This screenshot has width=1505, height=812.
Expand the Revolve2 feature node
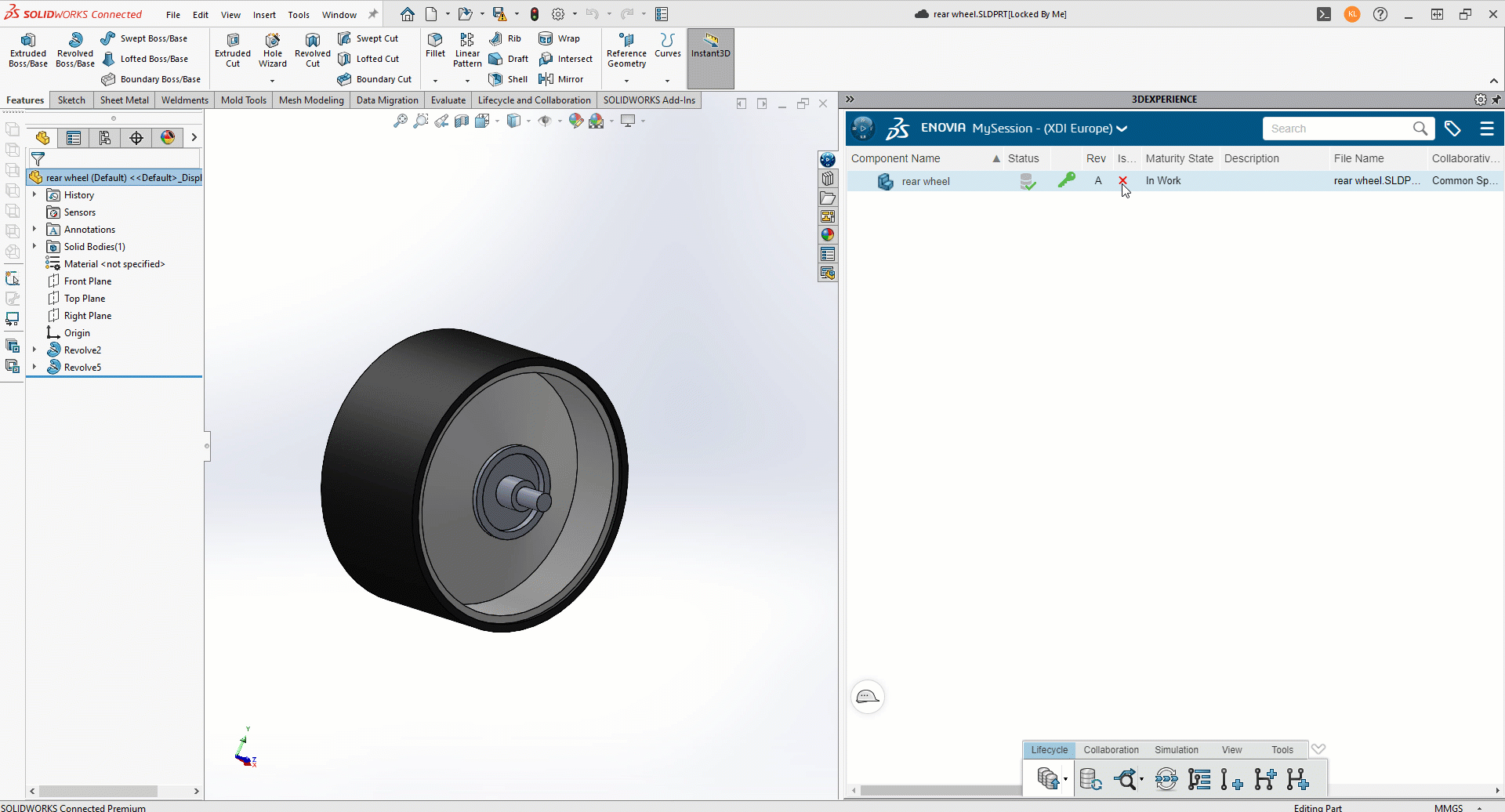point(34,350)
